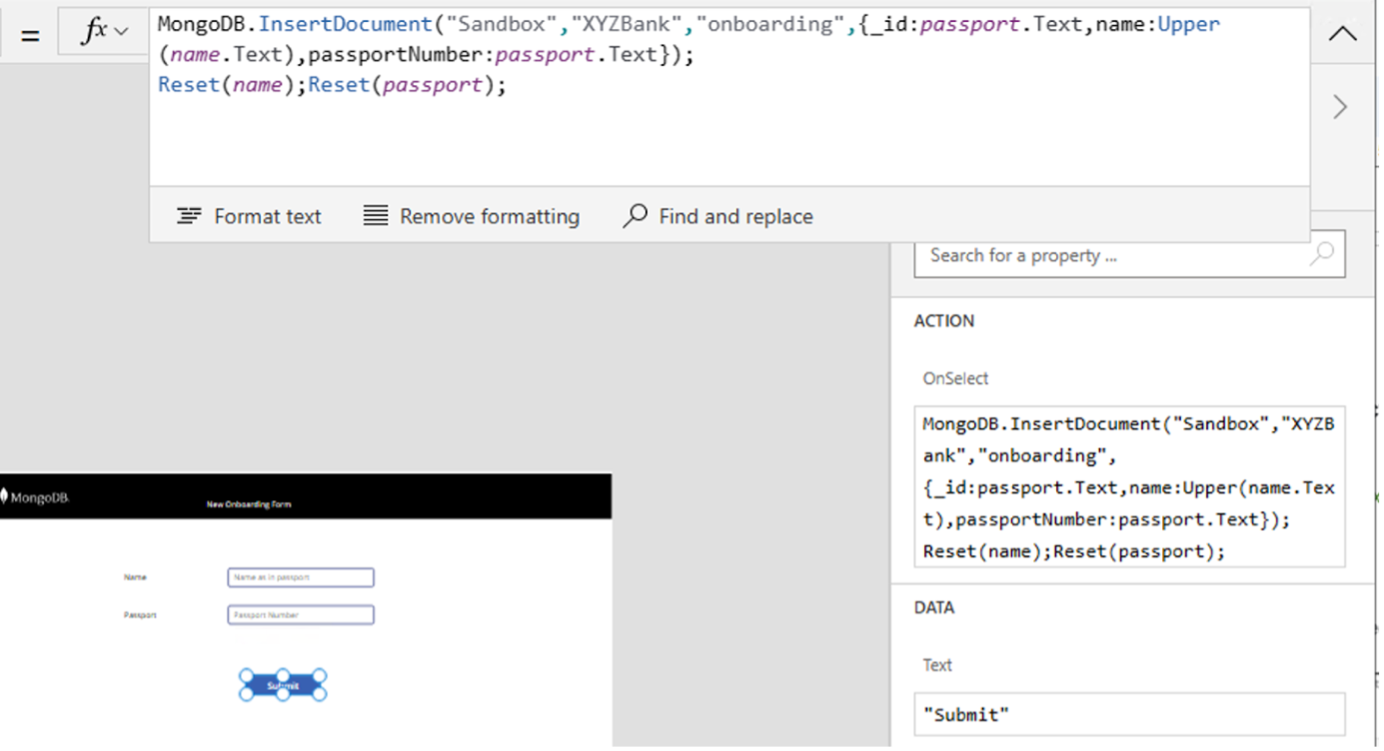The image size is (1384, 751).
Task: Collapse the formula bar with the up chevron
Action: [x=1342, y=32]
